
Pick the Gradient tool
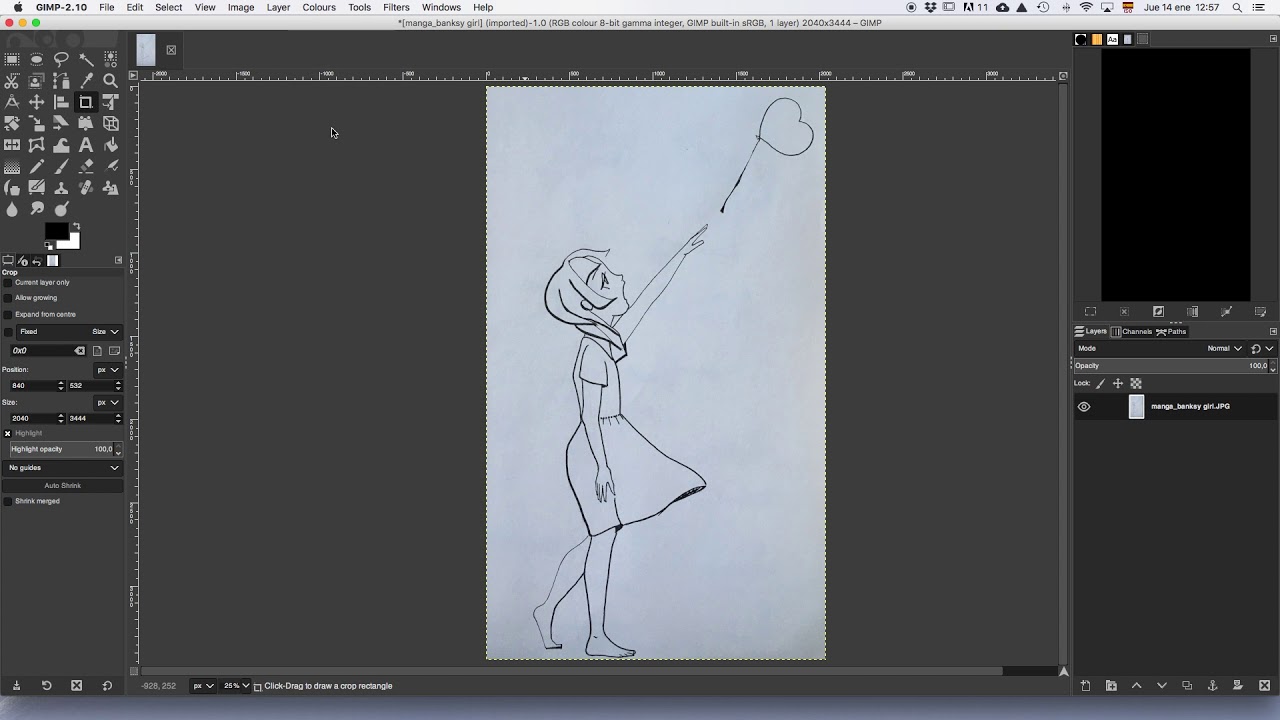click(x=12, y=167)
